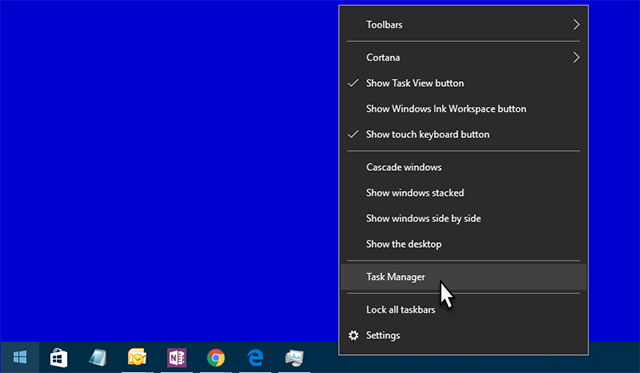640x373 pixels.
Task: Toggle Show Task View button option
Action: coord(463,83)
